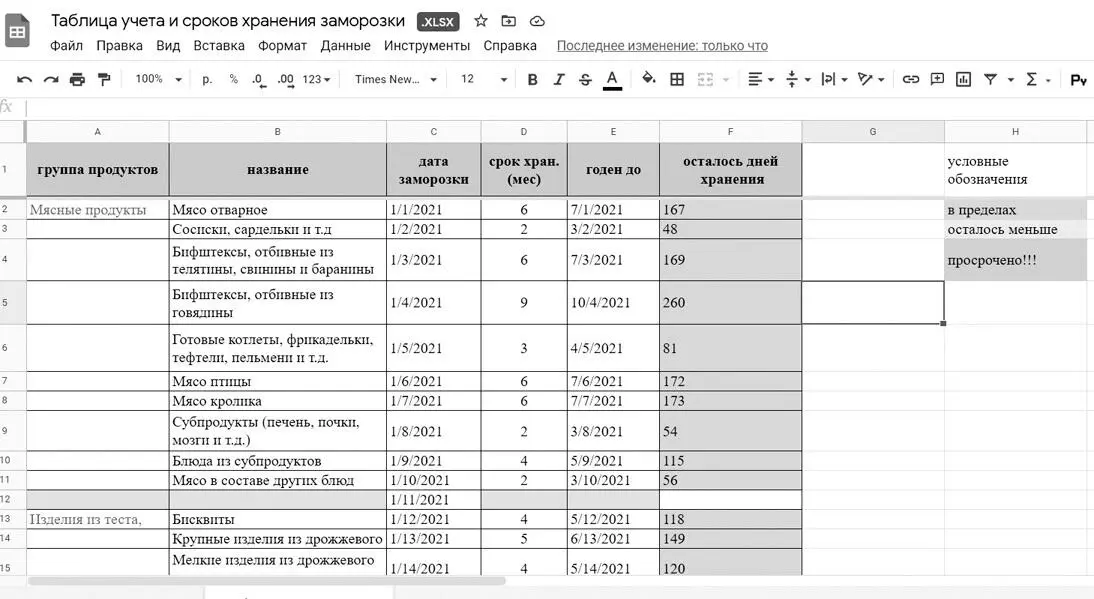Open the Правка menu
1094x599 pixels.
click(x=119, y=46)
